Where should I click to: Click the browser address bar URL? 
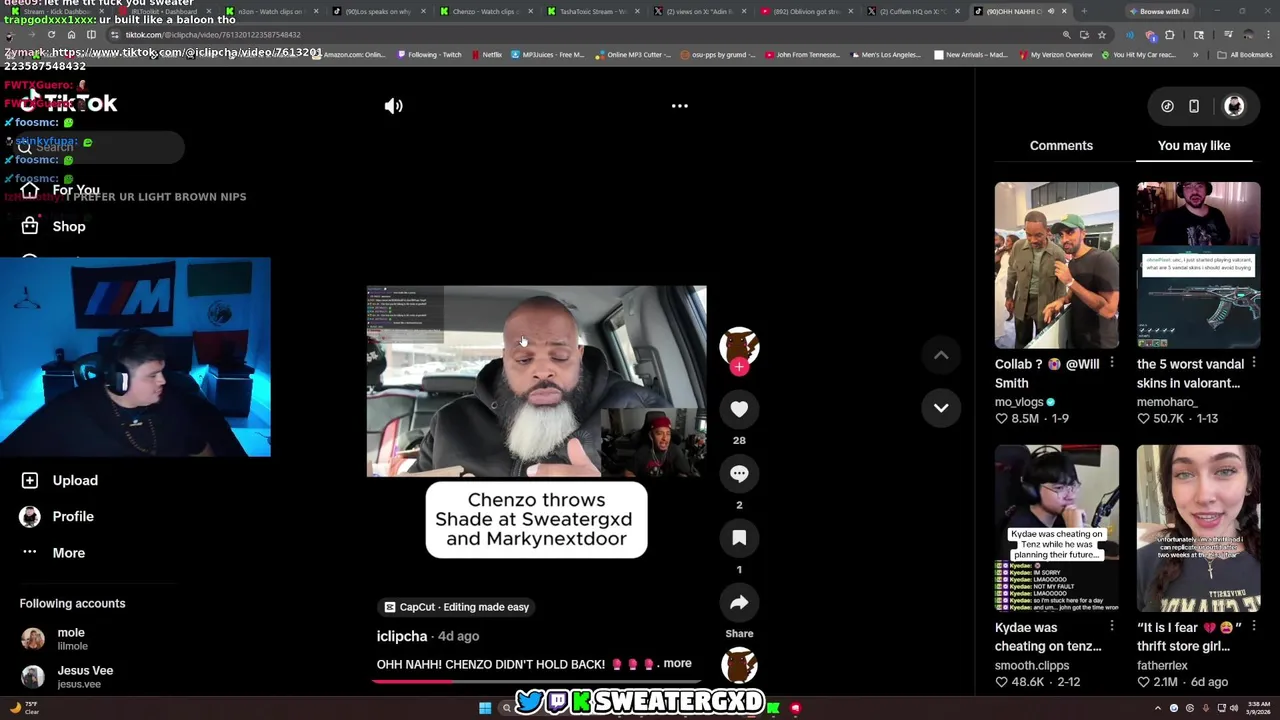point(212,35)
